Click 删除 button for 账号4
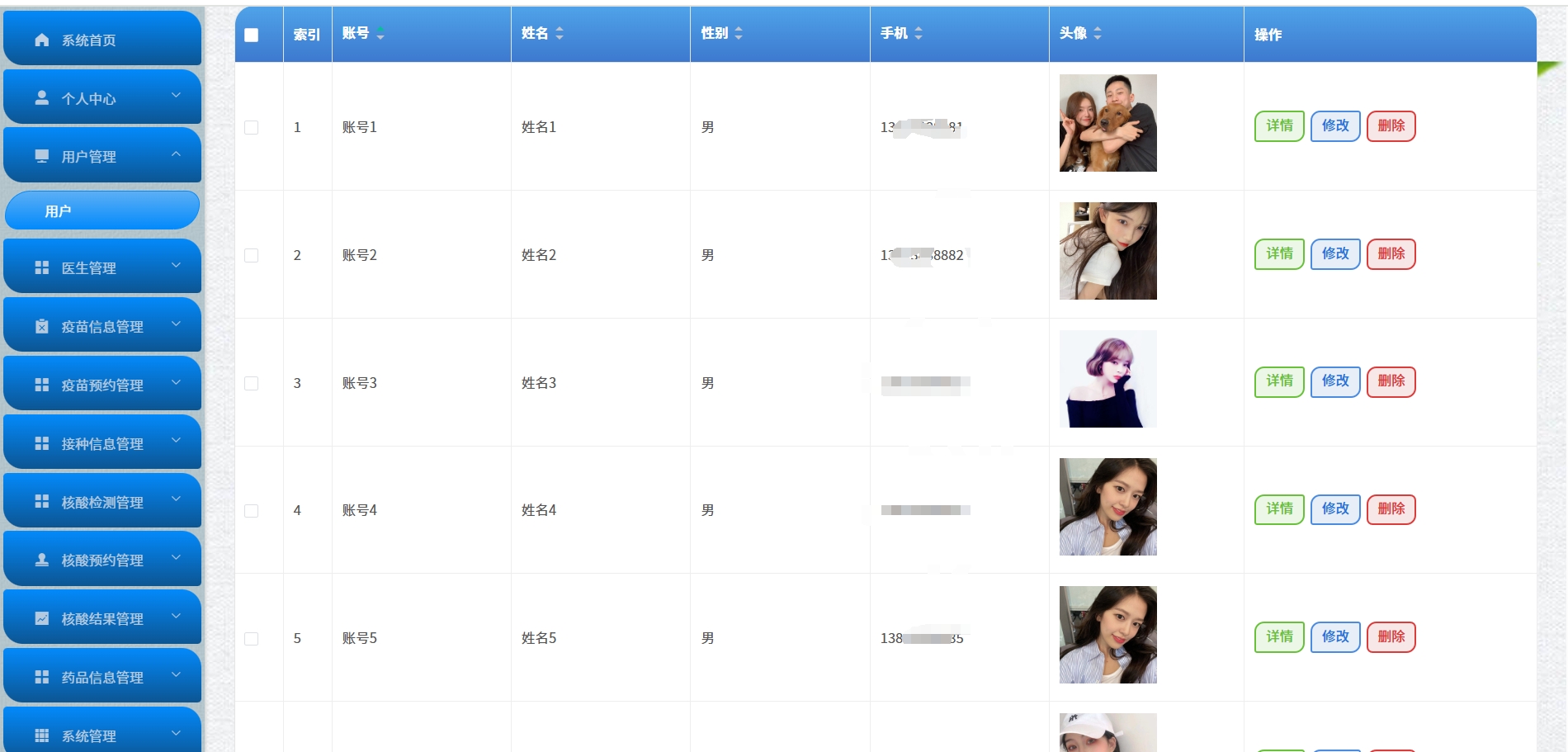The image size is (1568, 752). point(1391,508)
